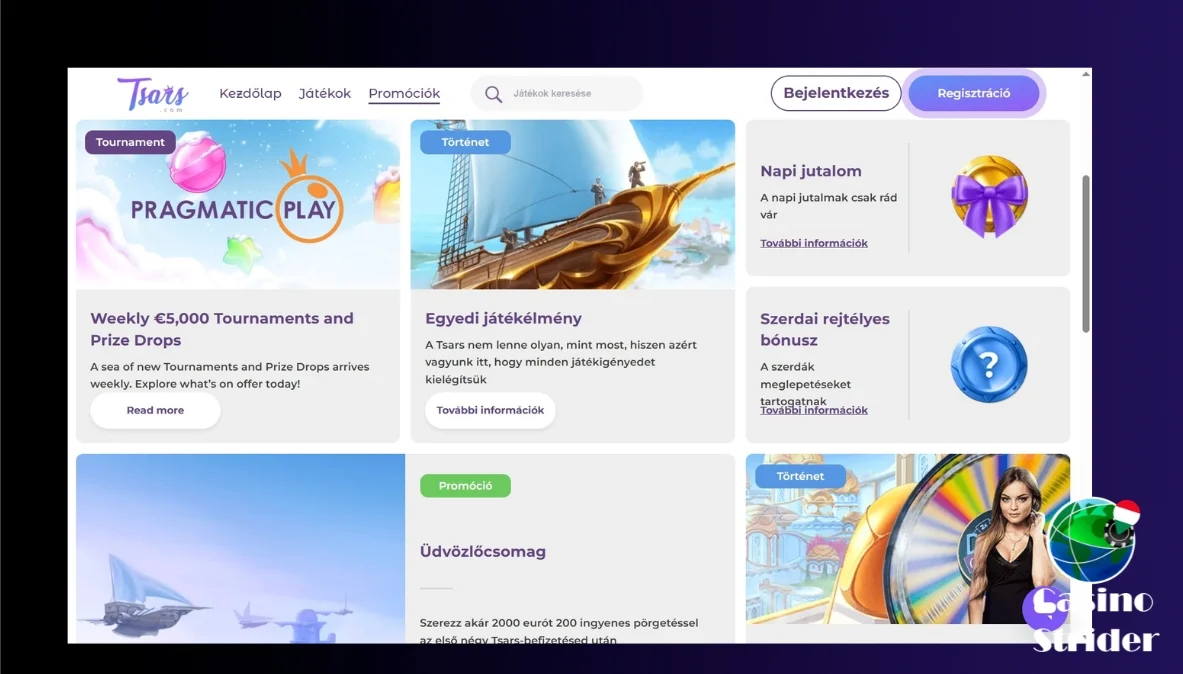The image size is (1183, 674).
Task: Click Read more on the tournament card
Action: point(155,410)
